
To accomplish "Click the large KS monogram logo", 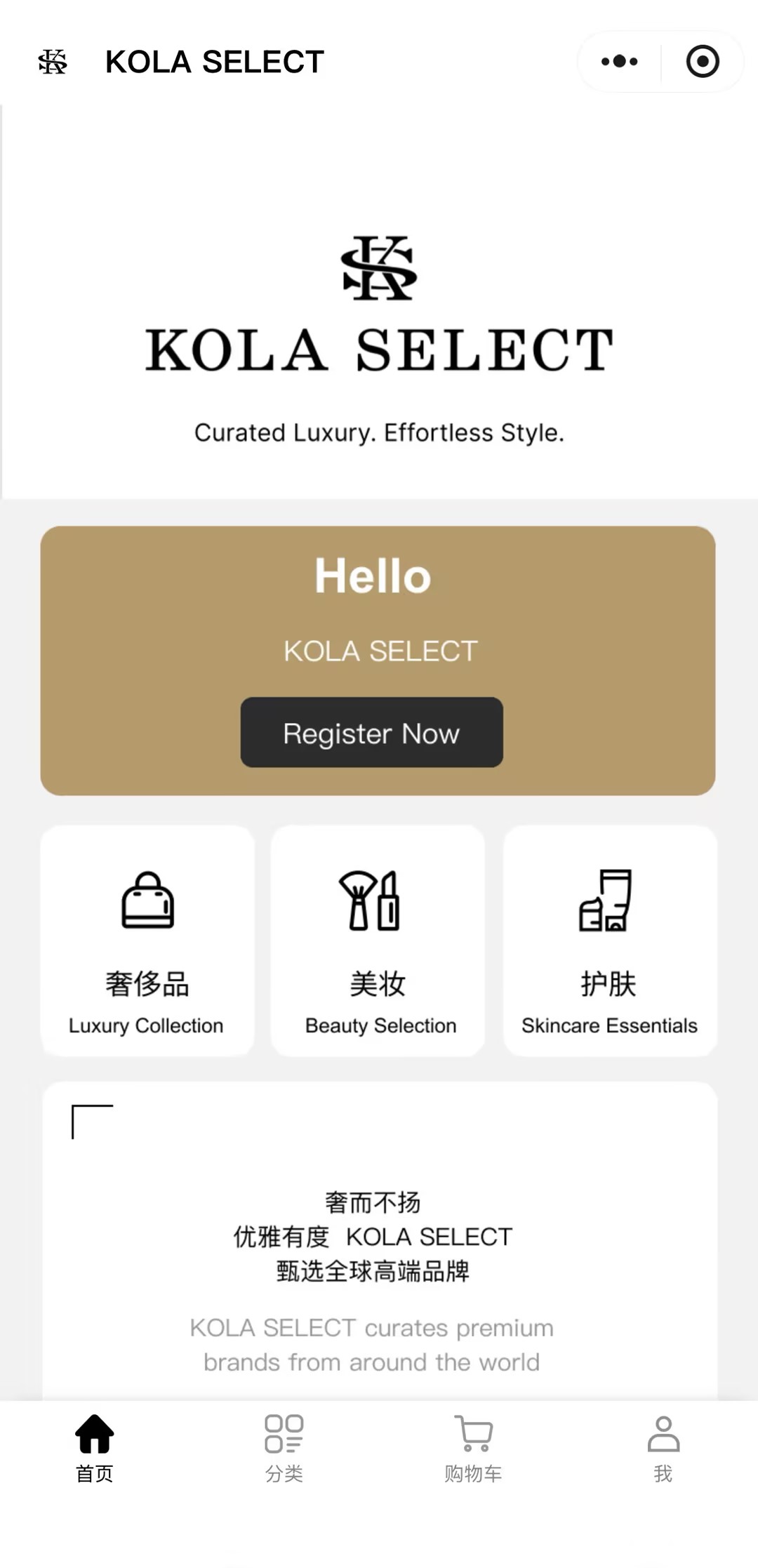I will point(379,268).
